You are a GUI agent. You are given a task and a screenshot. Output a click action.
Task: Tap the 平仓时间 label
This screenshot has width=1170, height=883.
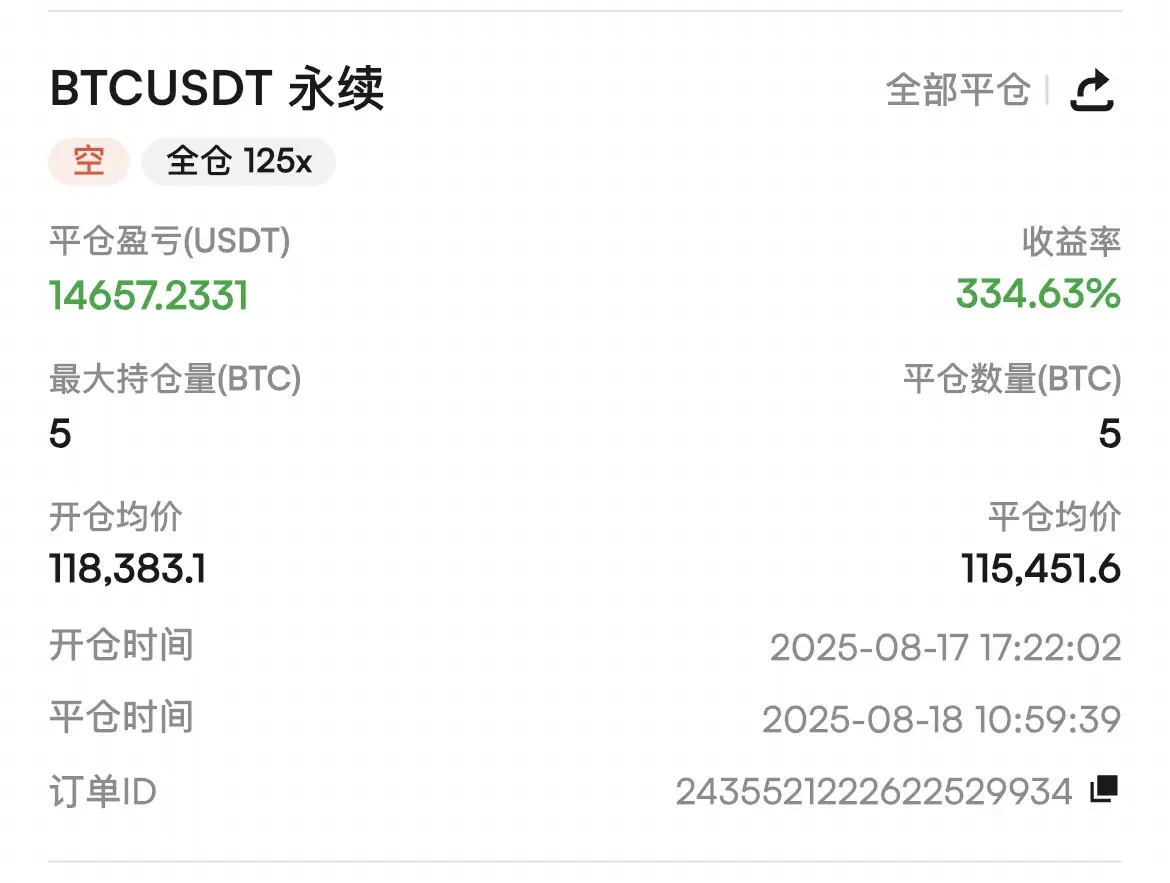pyautogui.click(x=122, y=717)
